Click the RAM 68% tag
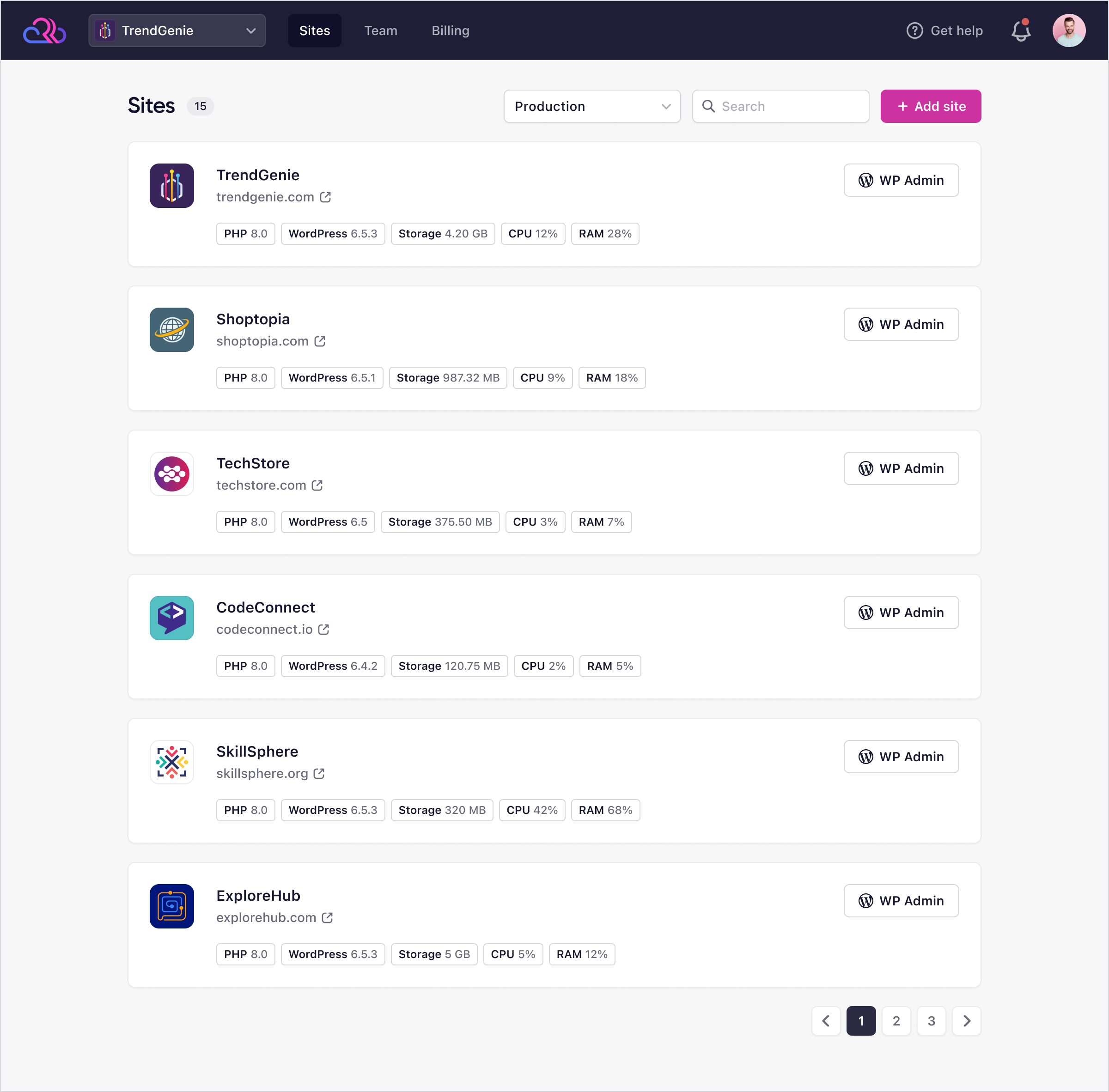 pyautogui.click(x=605, y=810)
